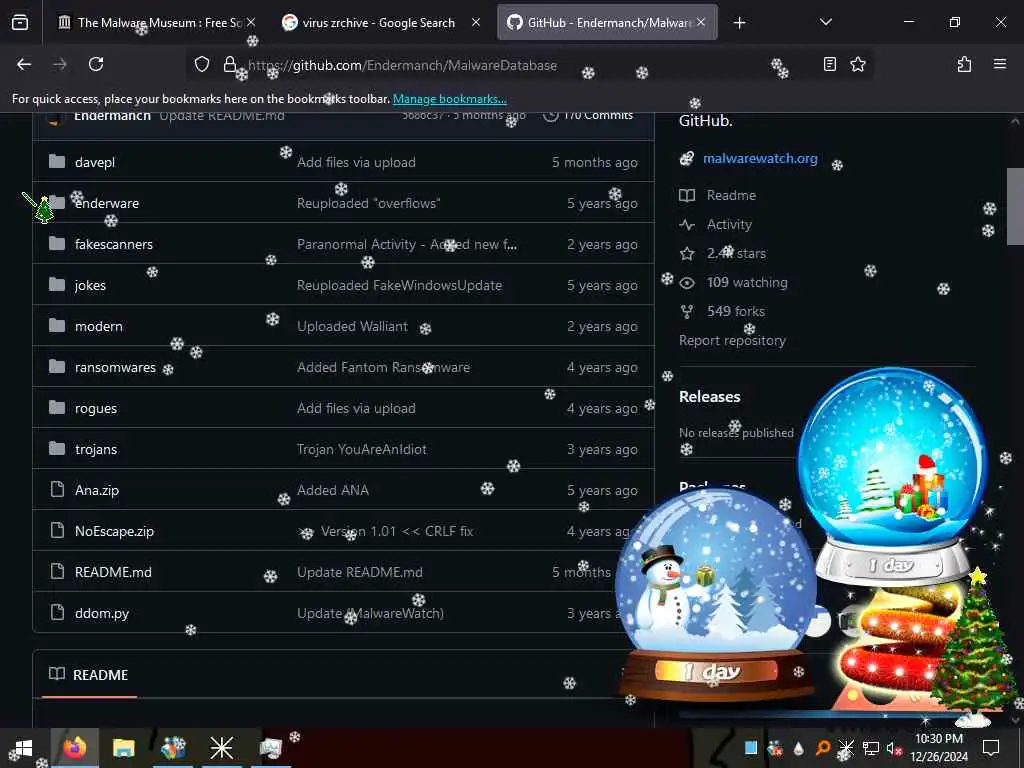Open the NoEscape.zip file

[x=114, y=532]
